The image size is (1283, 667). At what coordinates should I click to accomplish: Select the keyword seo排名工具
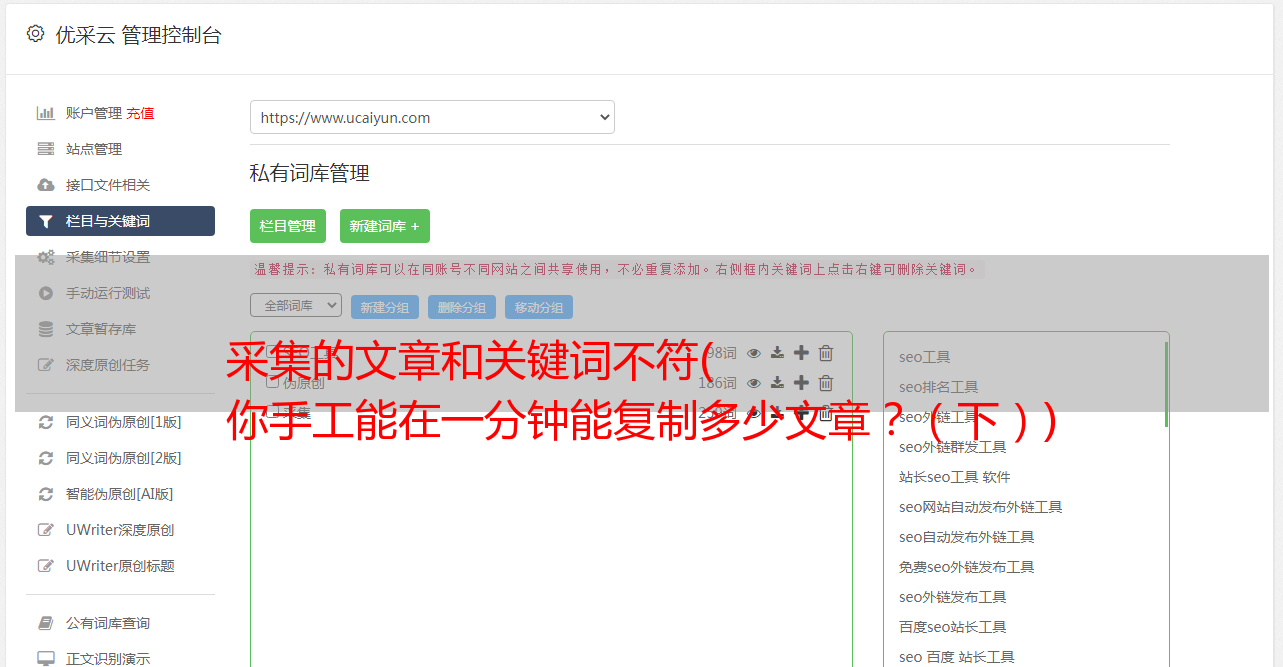tap(938, 387)
